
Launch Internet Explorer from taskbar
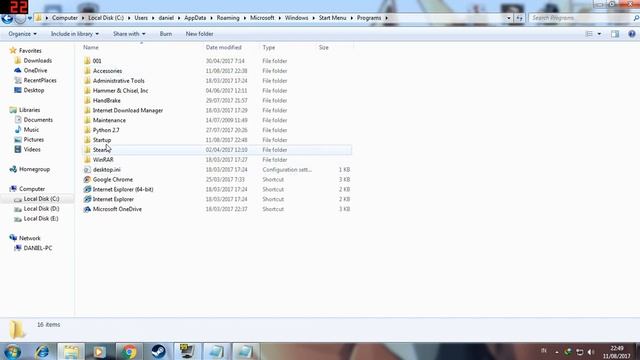[x=42, y=351]
